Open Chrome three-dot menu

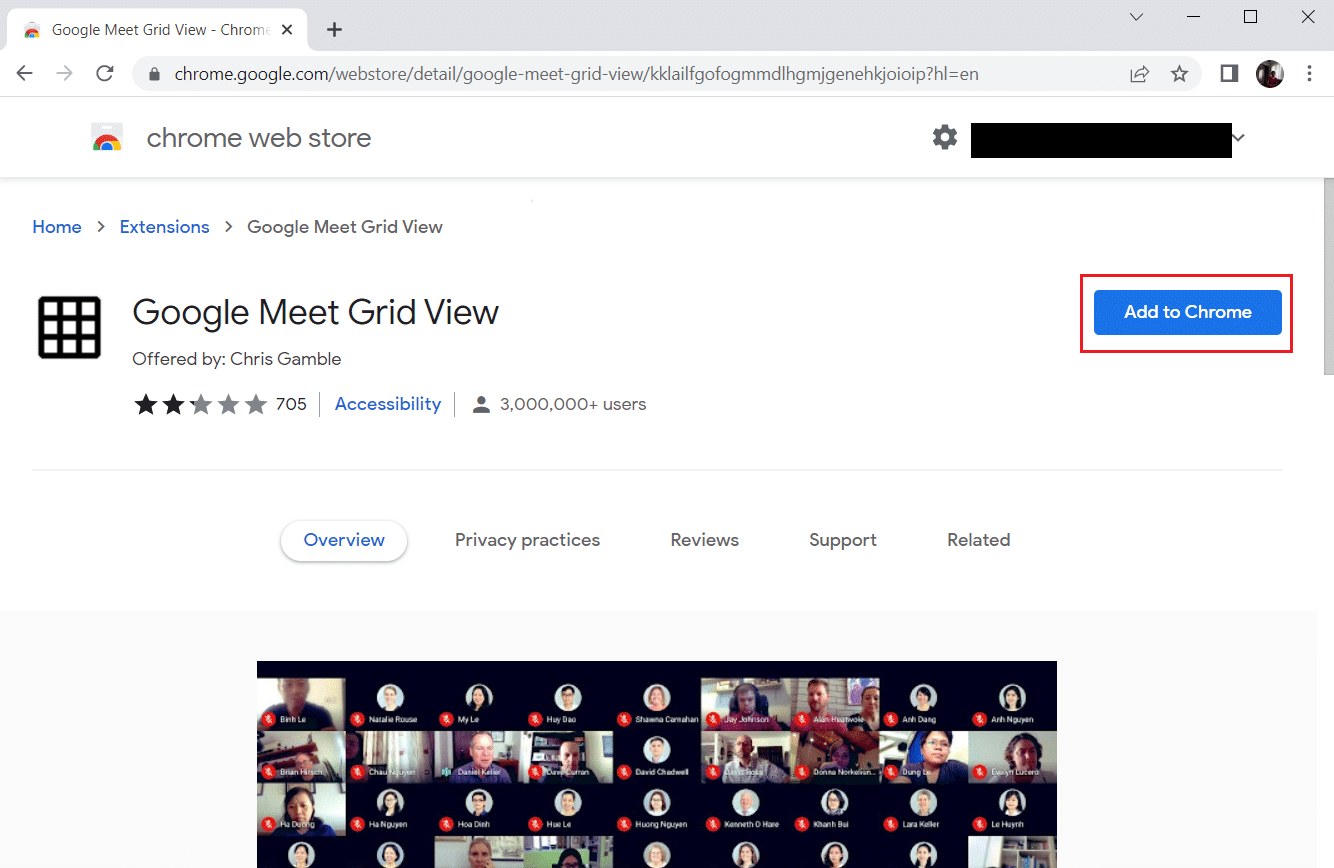pyautogui.click(x=1310, y=73)
